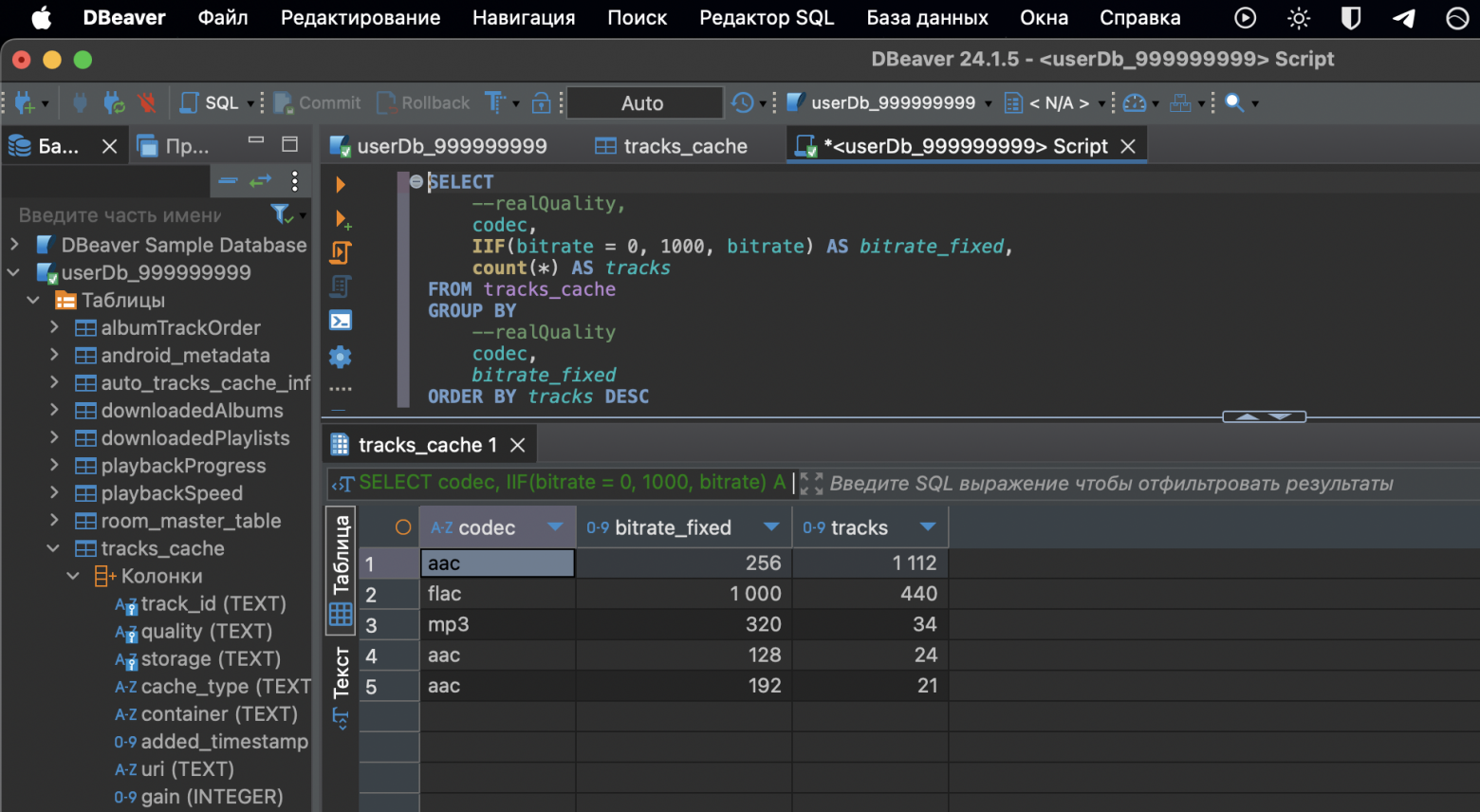The width and height of the screenshot is (1480, 812).
Task: Open the SQL console terminal icon
Action: point(341,321)
